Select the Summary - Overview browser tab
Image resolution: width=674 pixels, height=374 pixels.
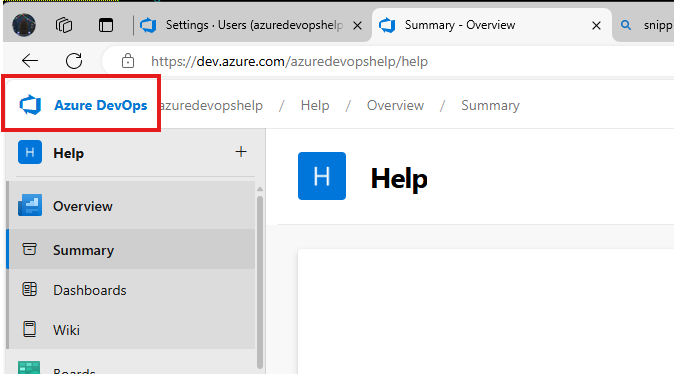pos(491,25)
